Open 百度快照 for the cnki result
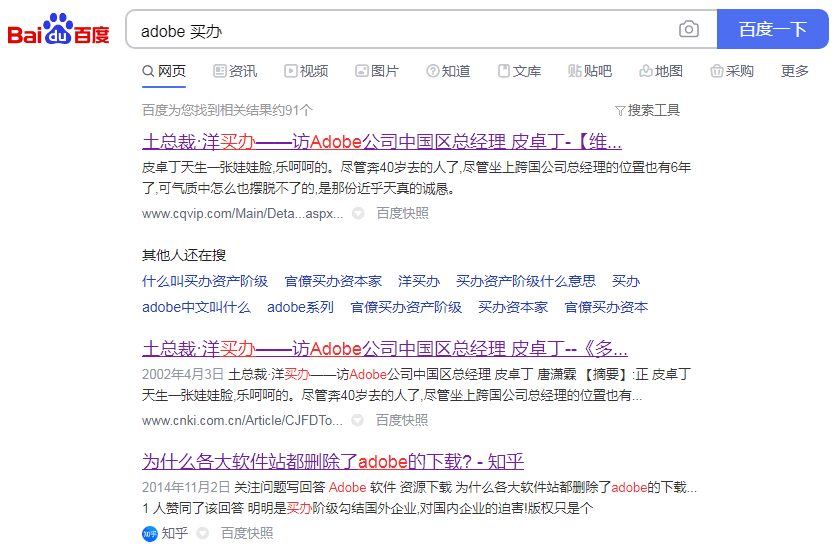836x548 pixels. click(x=402, y=420)
